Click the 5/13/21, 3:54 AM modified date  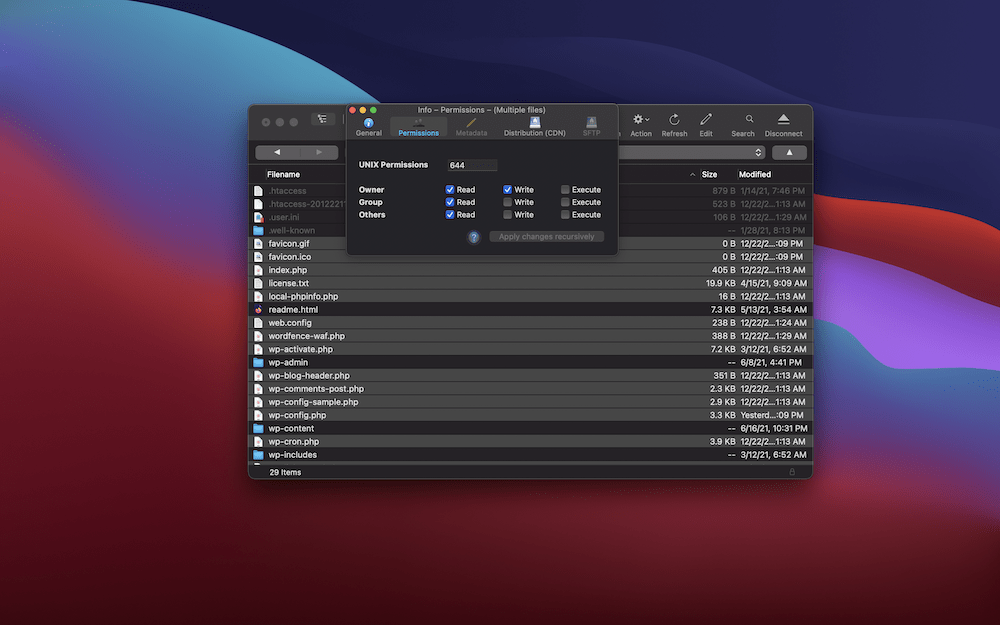(x=774, y=309)
